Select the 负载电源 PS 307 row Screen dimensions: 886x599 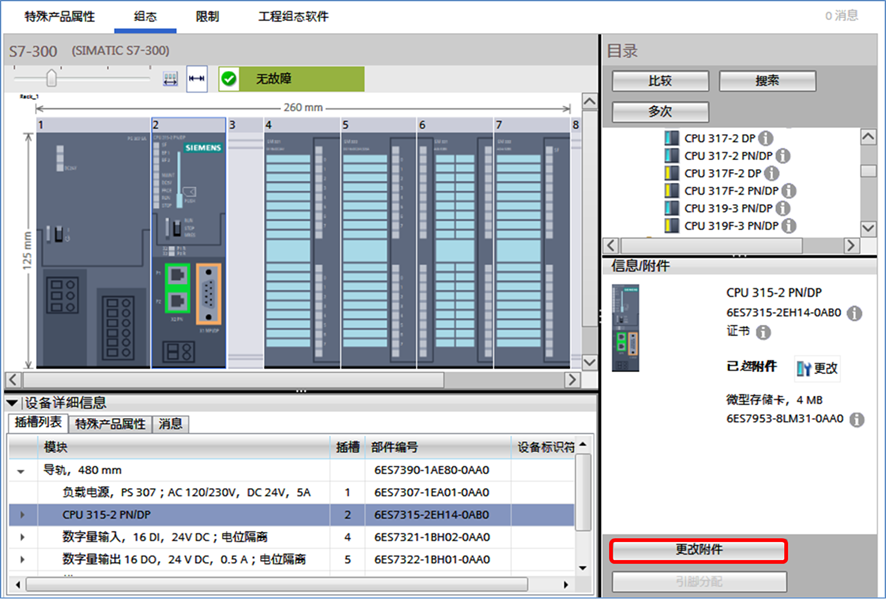pyautogui.click(x=292, y=493)
